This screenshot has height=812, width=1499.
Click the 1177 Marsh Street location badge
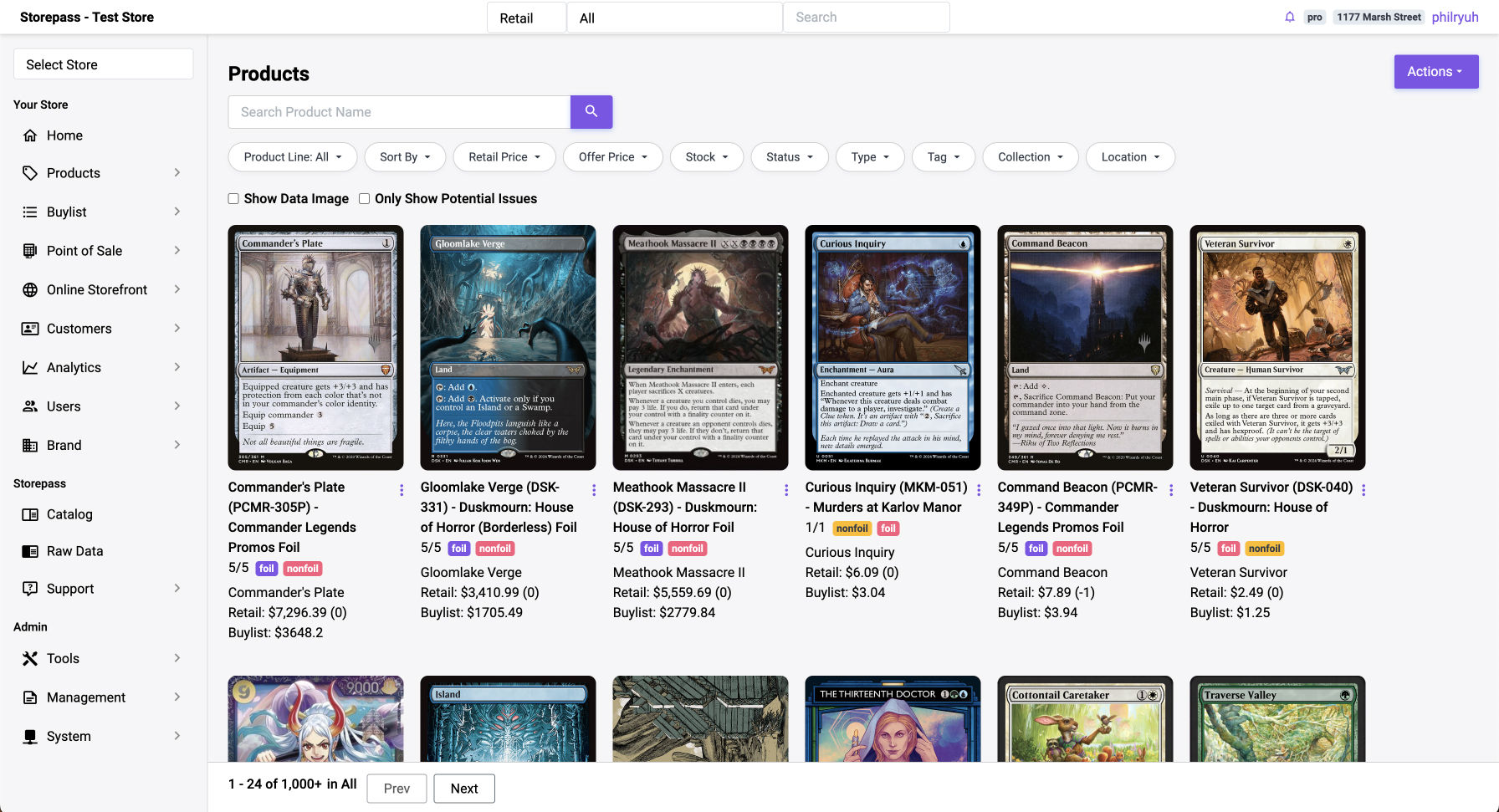point(1379,17)
